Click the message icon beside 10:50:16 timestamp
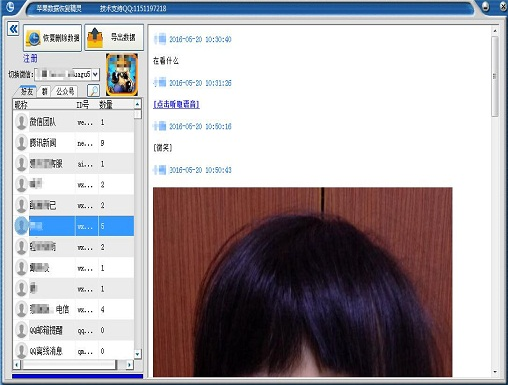 point(160,126)
